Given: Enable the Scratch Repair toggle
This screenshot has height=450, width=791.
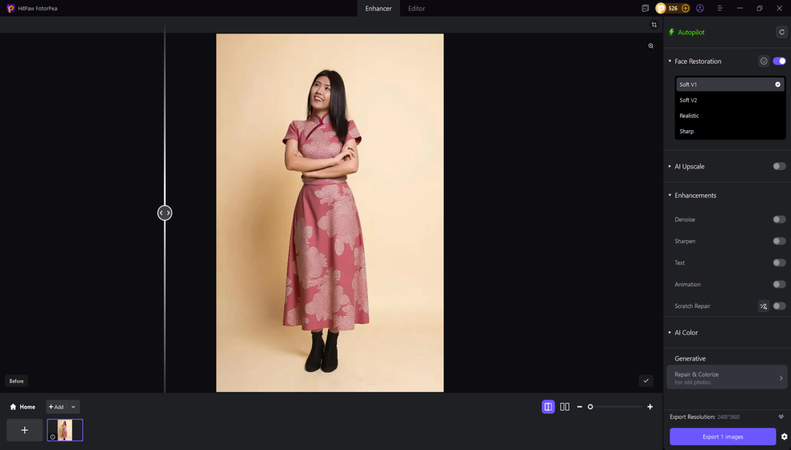Looking at the screenshot, I should pyautogui.click(x=779, y=306).
